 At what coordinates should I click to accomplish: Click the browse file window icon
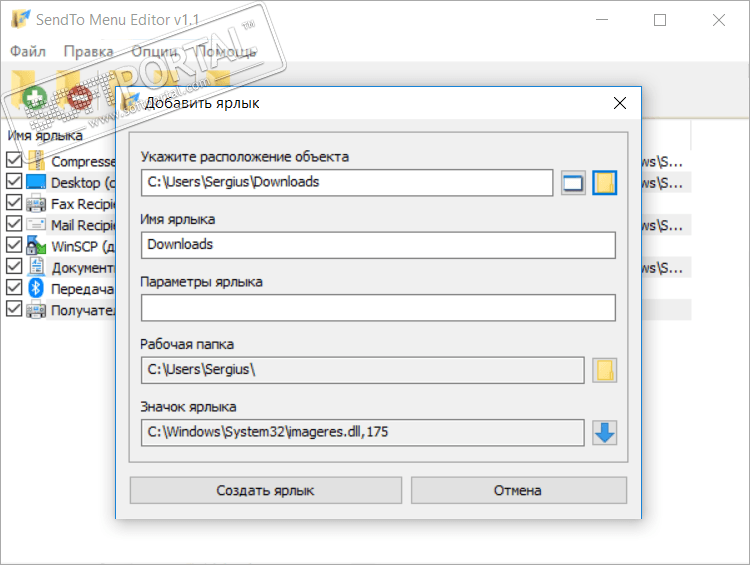click(573, 183)
